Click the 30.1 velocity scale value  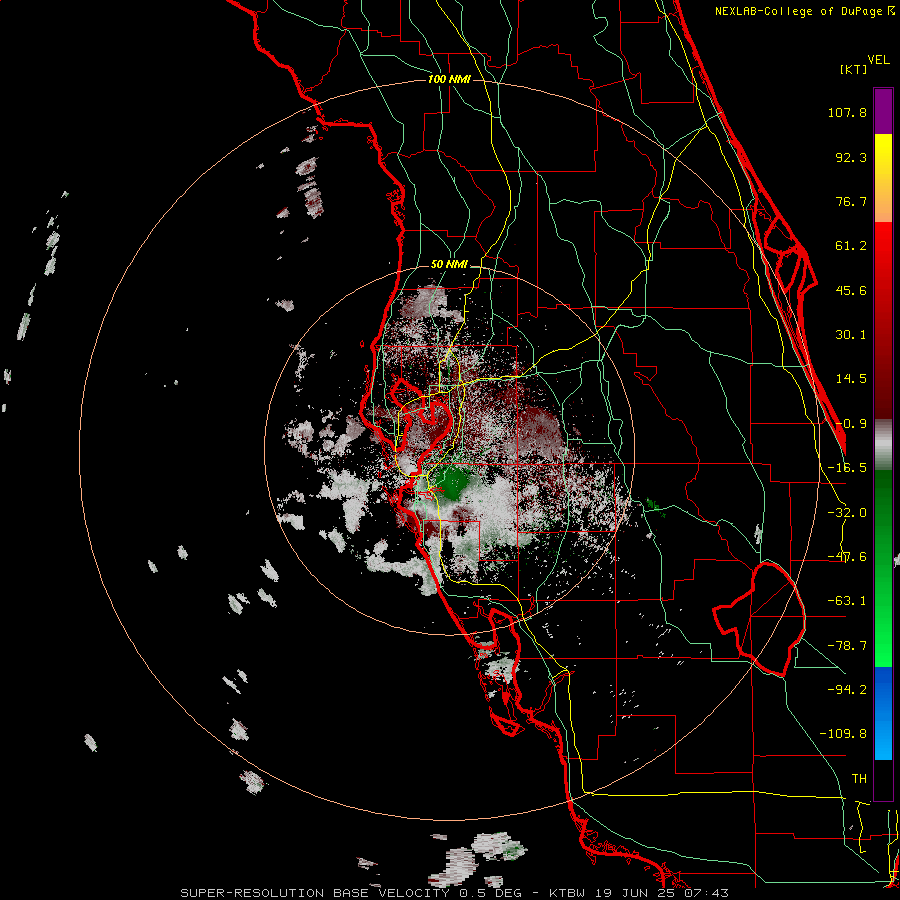pos(851,335)
